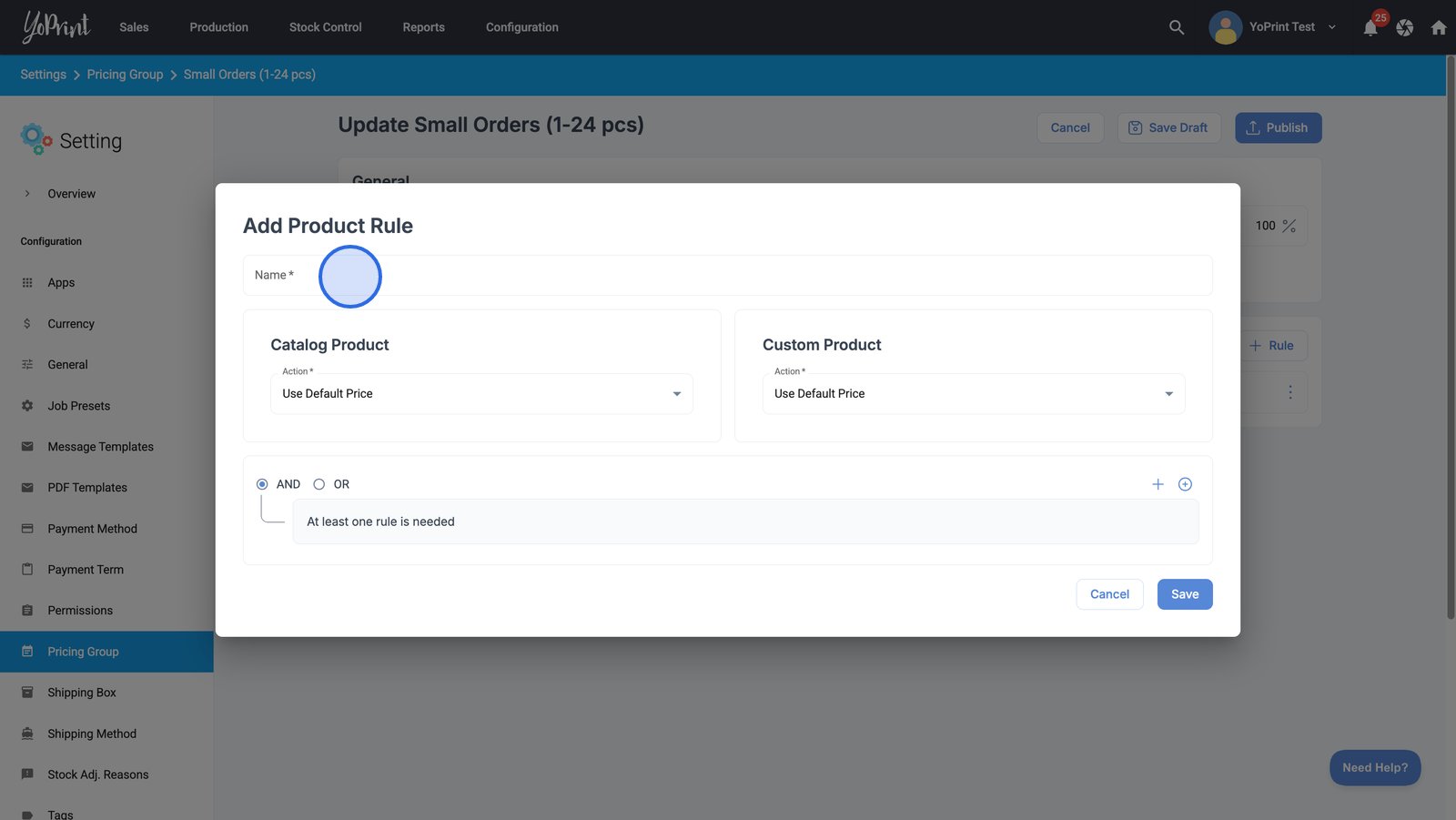Click the page vertical scrollbar
Viewport: 1456px width, 820px height.
[1451, 337]
